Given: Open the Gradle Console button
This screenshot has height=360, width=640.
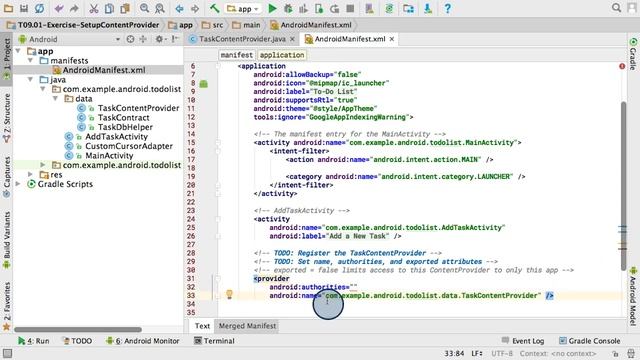Looking at the screenshot, I should (x=589, y=341).
